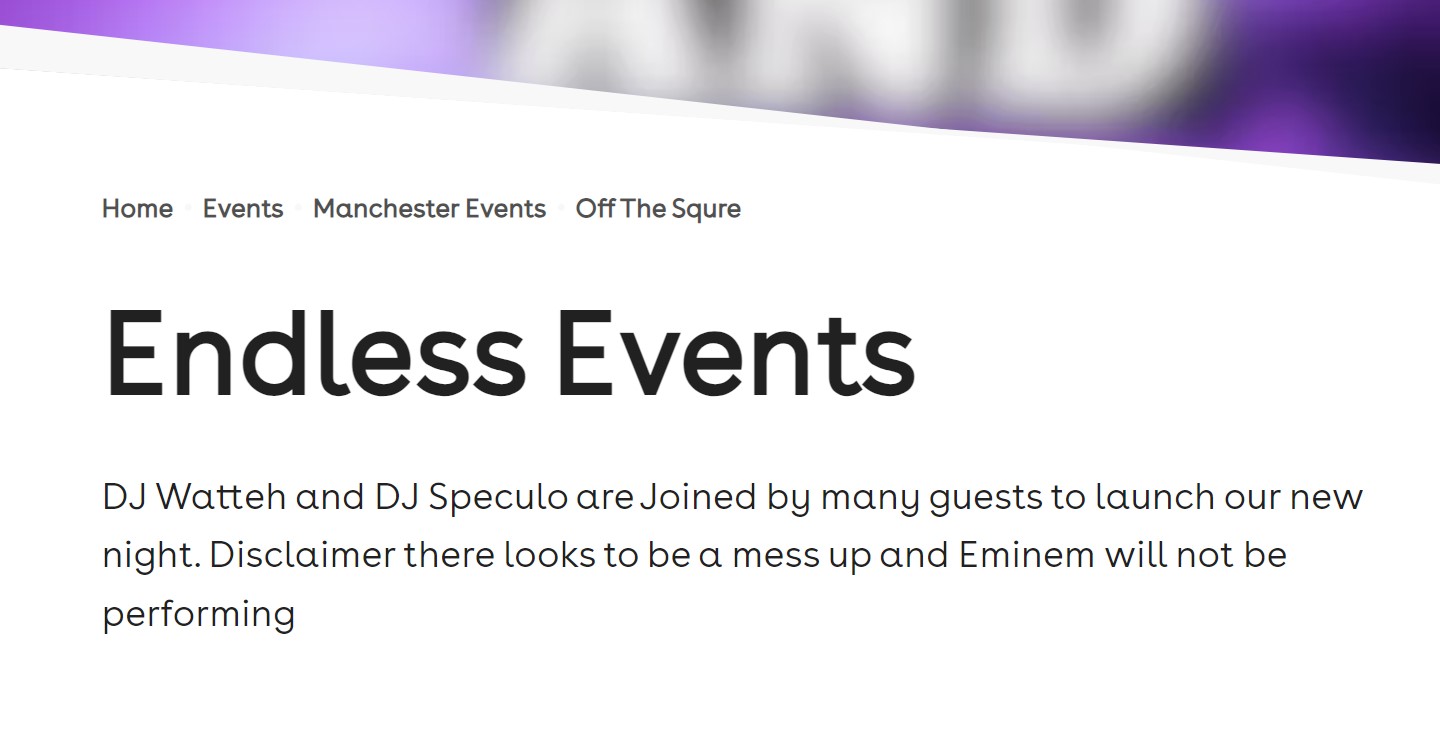Viewport: 1440px width, 751px height.
Task: Click the Endless Events page heading
Action: 509,353
